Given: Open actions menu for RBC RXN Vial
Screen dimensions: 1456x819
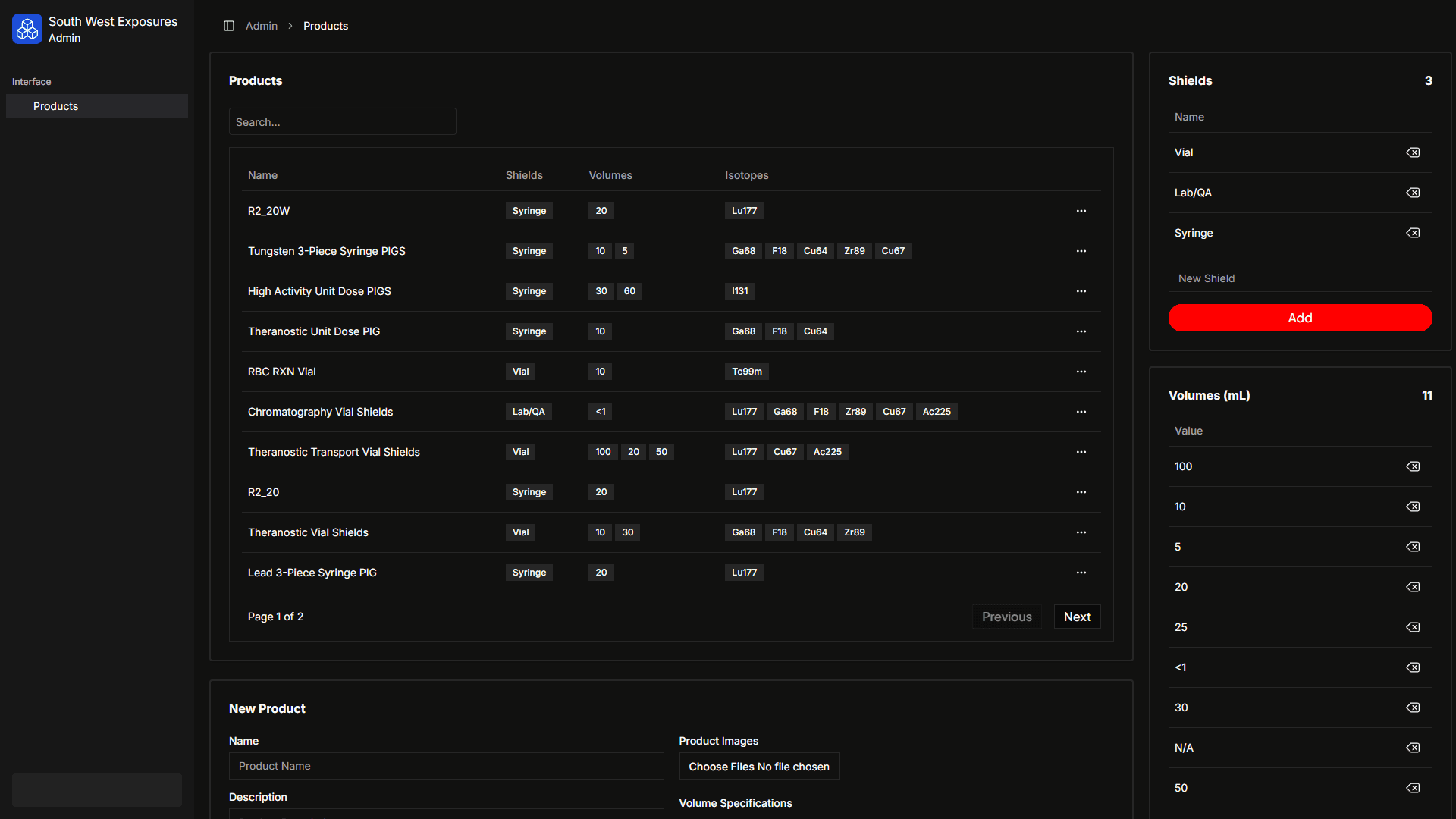Looking at the screenshot, I should 1081,372.
